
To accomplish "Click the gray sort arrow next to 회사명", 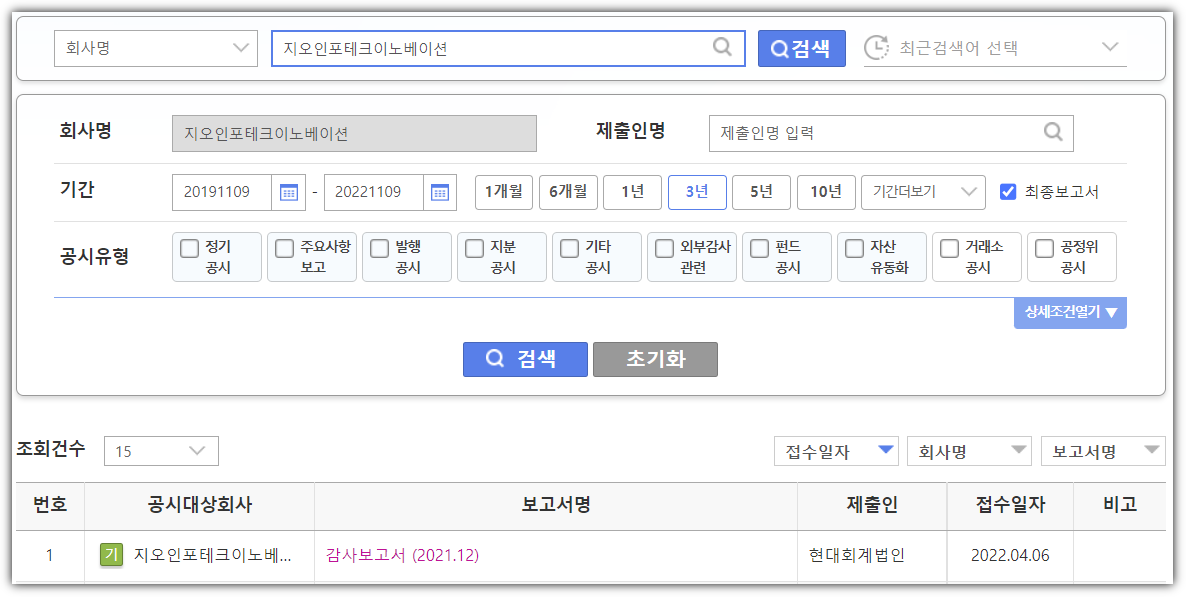I will click(x=1019, y=450).
